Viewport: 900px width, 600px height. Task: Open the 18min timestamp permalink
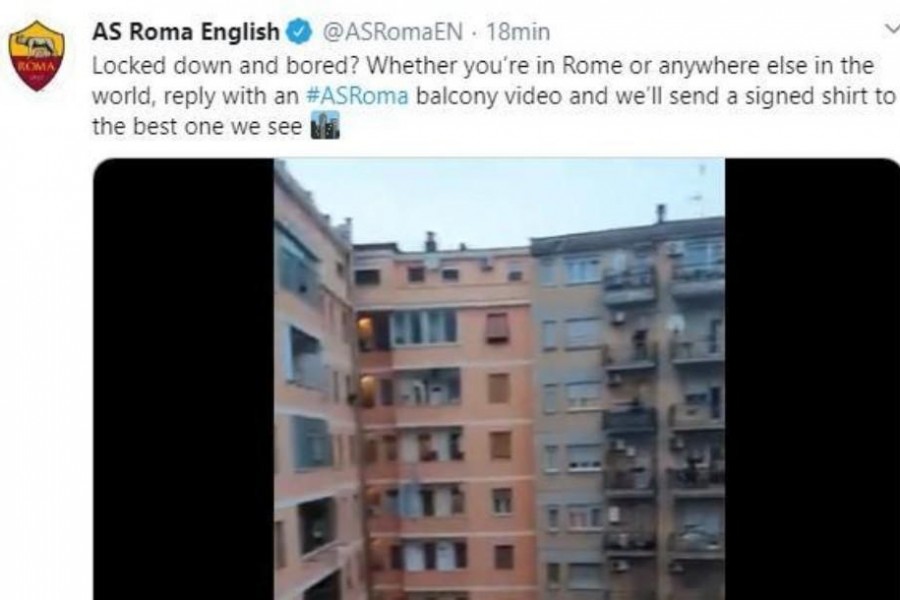tap(518, 32)
